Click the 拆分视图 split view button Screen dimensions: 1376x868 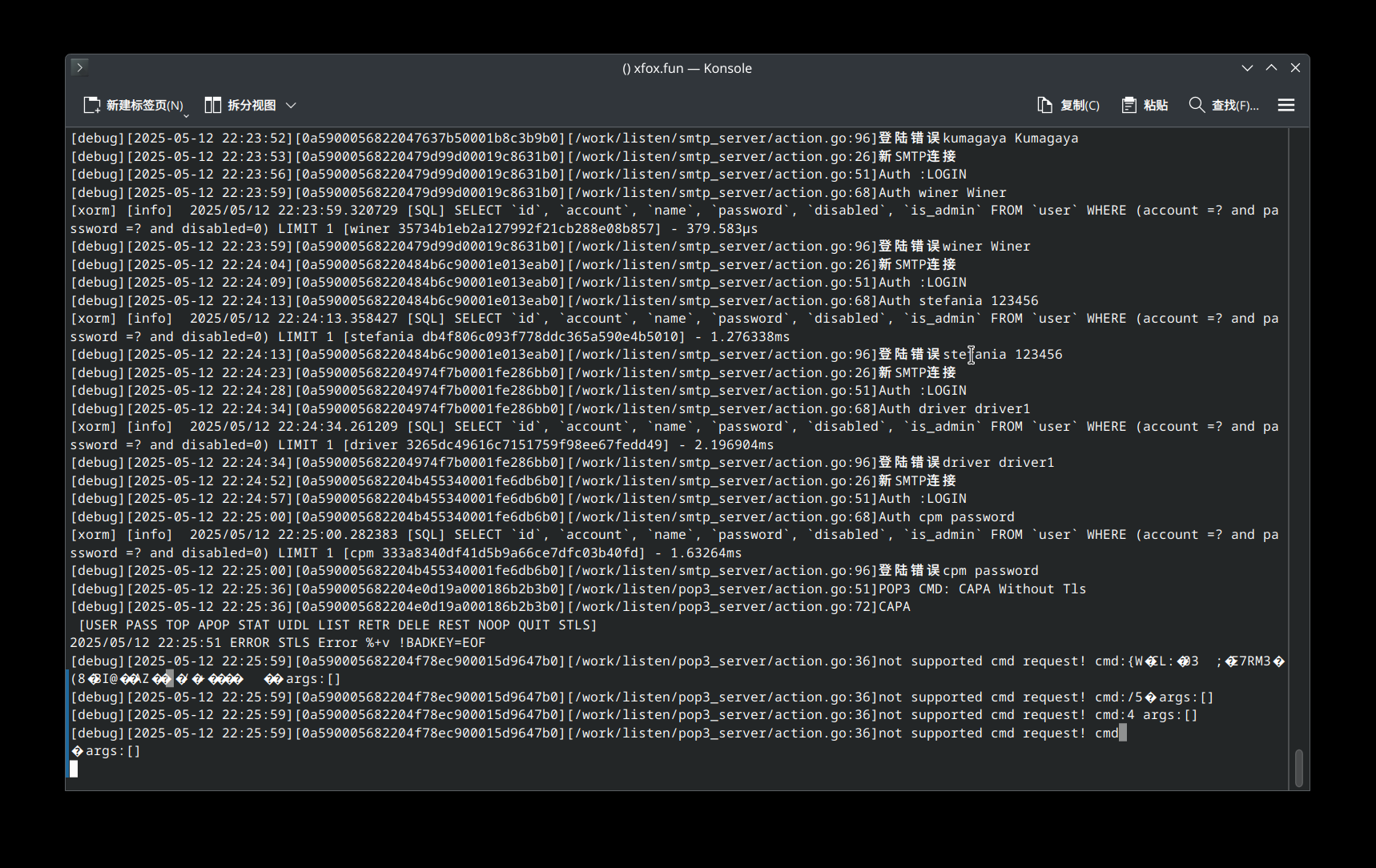click(x=240, y=105)
